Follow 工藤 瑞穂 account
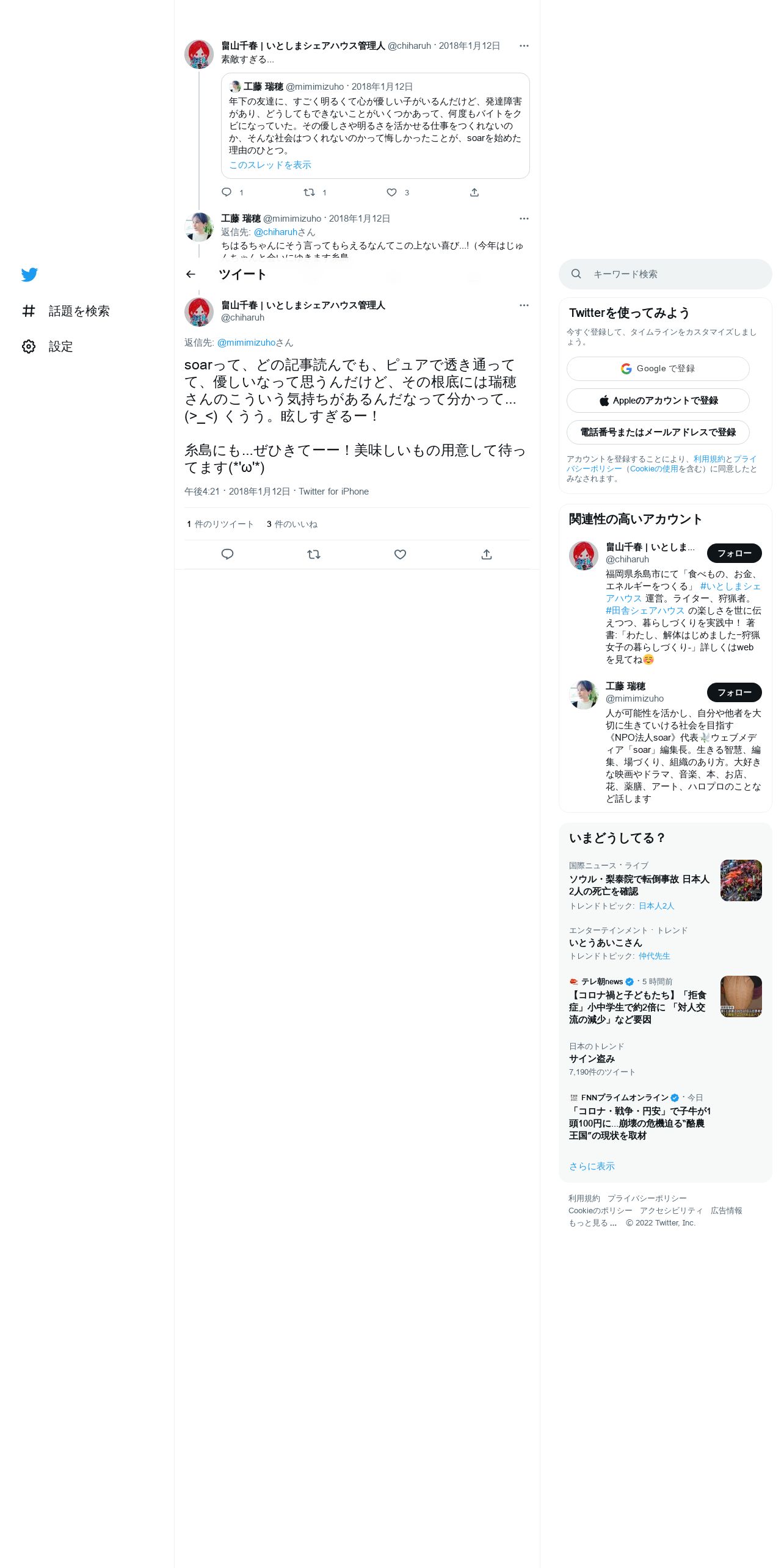 pos(734,692)
